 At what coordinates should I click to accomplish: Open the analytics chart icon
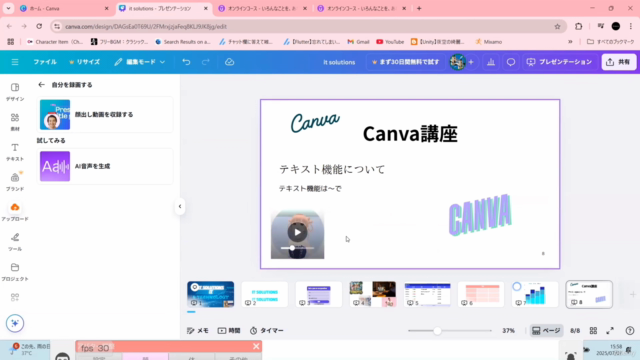click(491, 62)
